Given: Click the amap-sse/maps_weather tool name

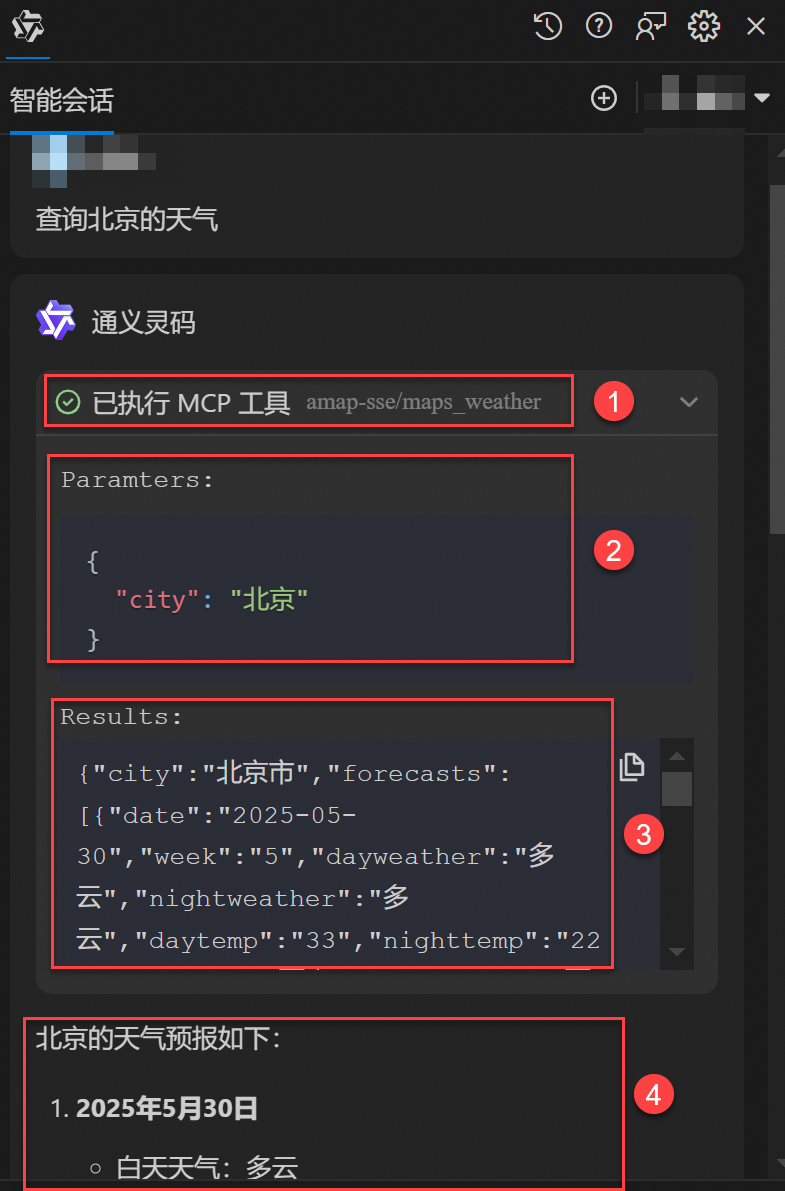Looking at the screenshot, I should pyautogui.click(x=423, y=402).
